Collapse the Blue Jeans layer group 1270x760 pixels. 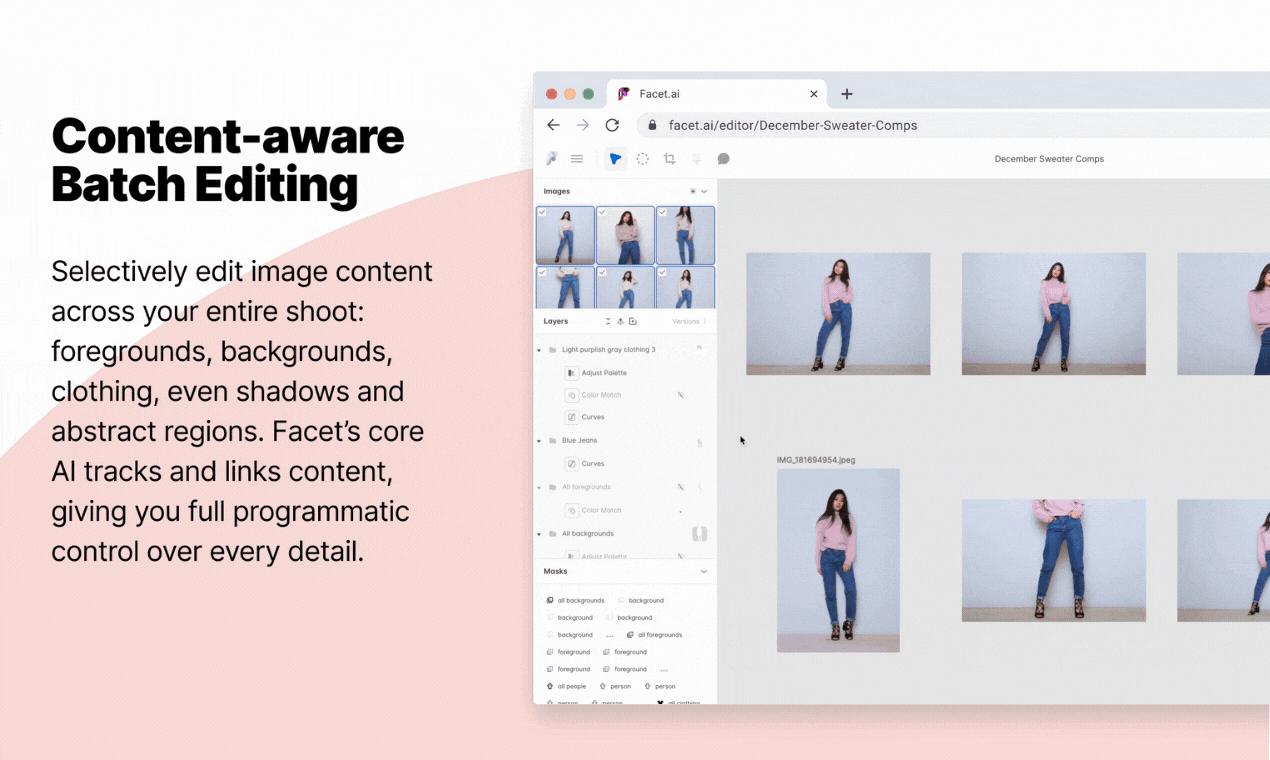click(540, 441)
